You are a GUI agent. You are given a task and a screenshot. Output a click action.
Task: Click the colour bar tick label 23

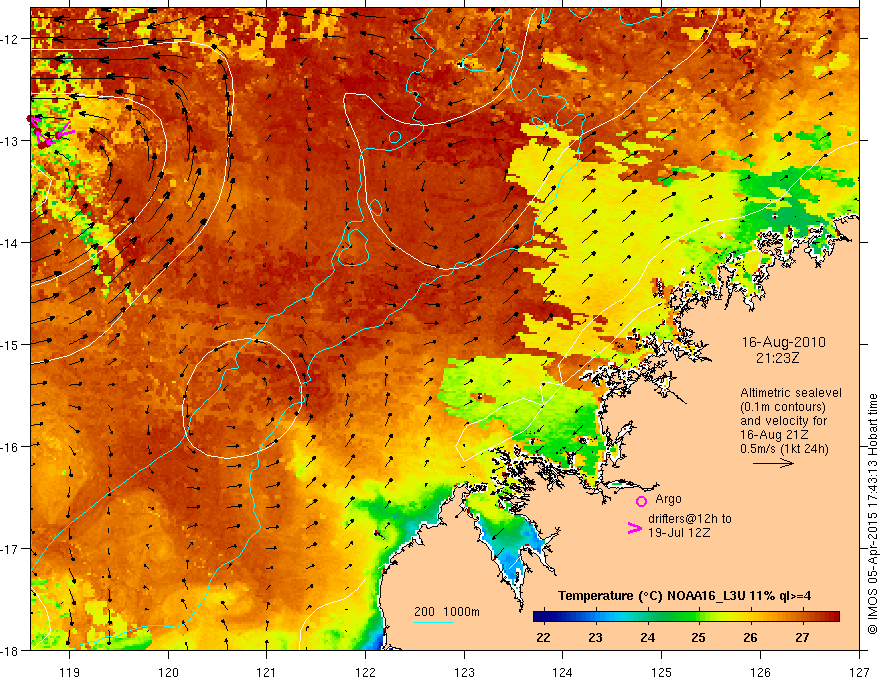(x=595, y=637)
